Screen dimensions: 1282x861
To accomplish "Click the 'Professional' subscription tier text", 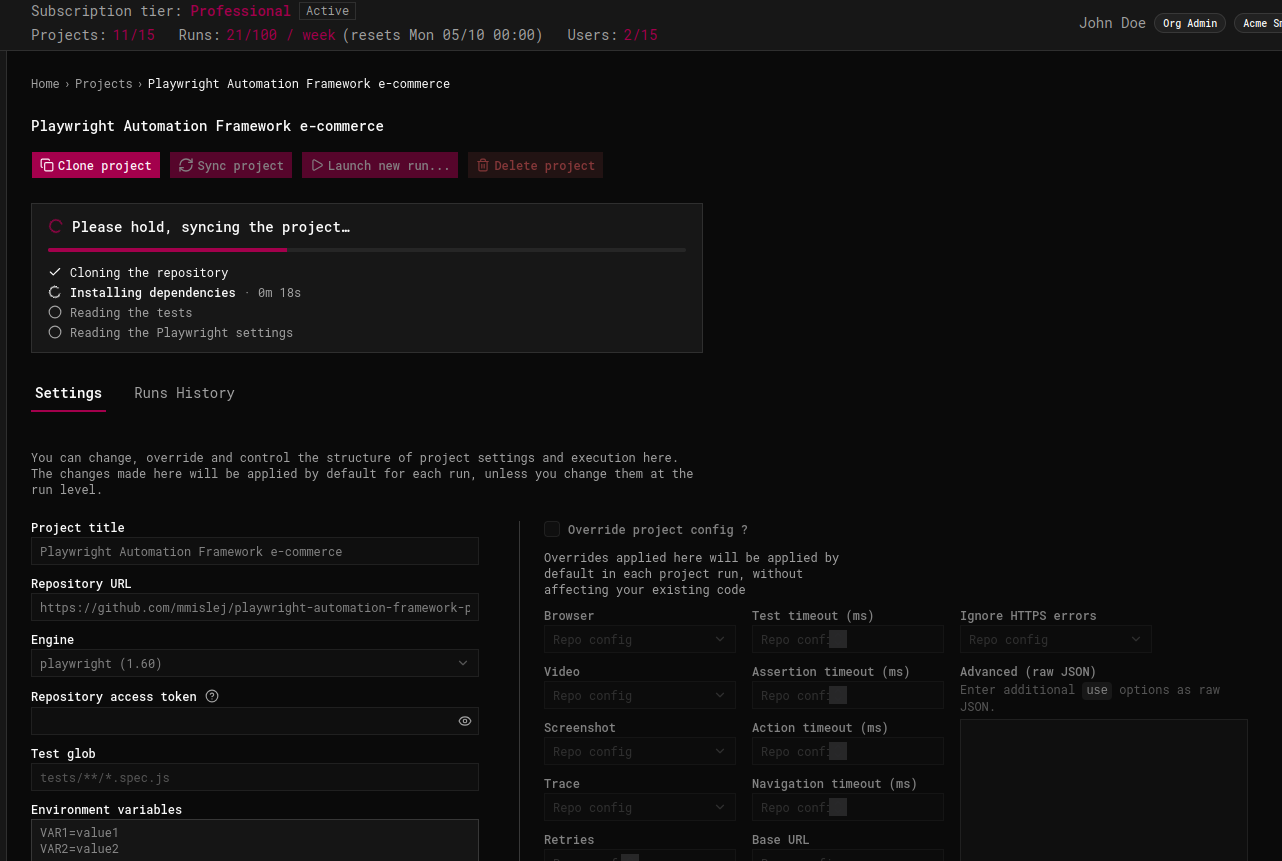I will 240,11.
